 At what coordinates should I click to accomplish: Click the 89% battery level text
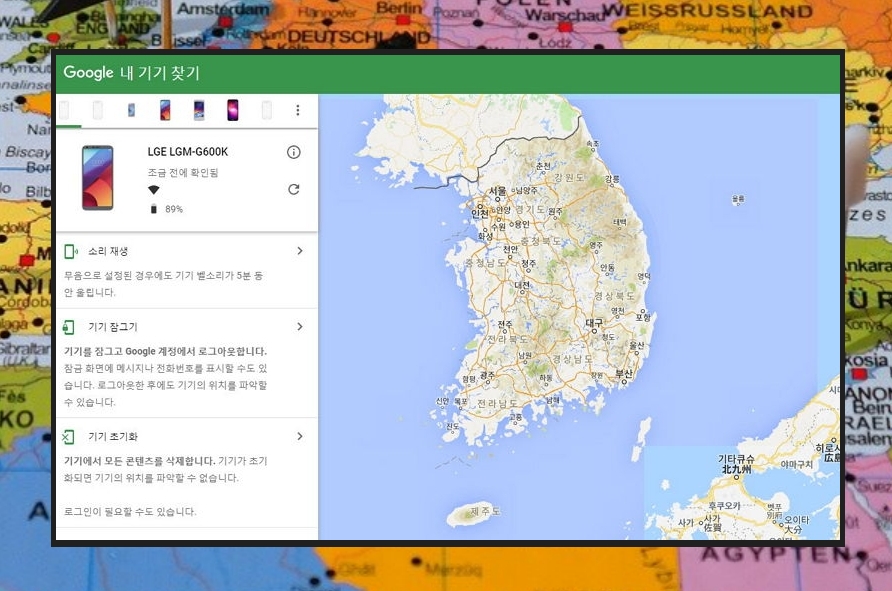(x=174, y=209)
